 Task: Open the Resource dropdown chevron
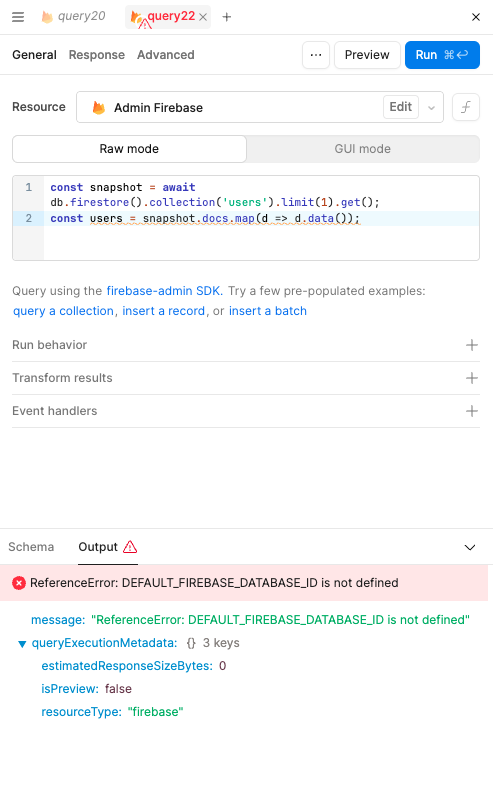coord(431,107)
